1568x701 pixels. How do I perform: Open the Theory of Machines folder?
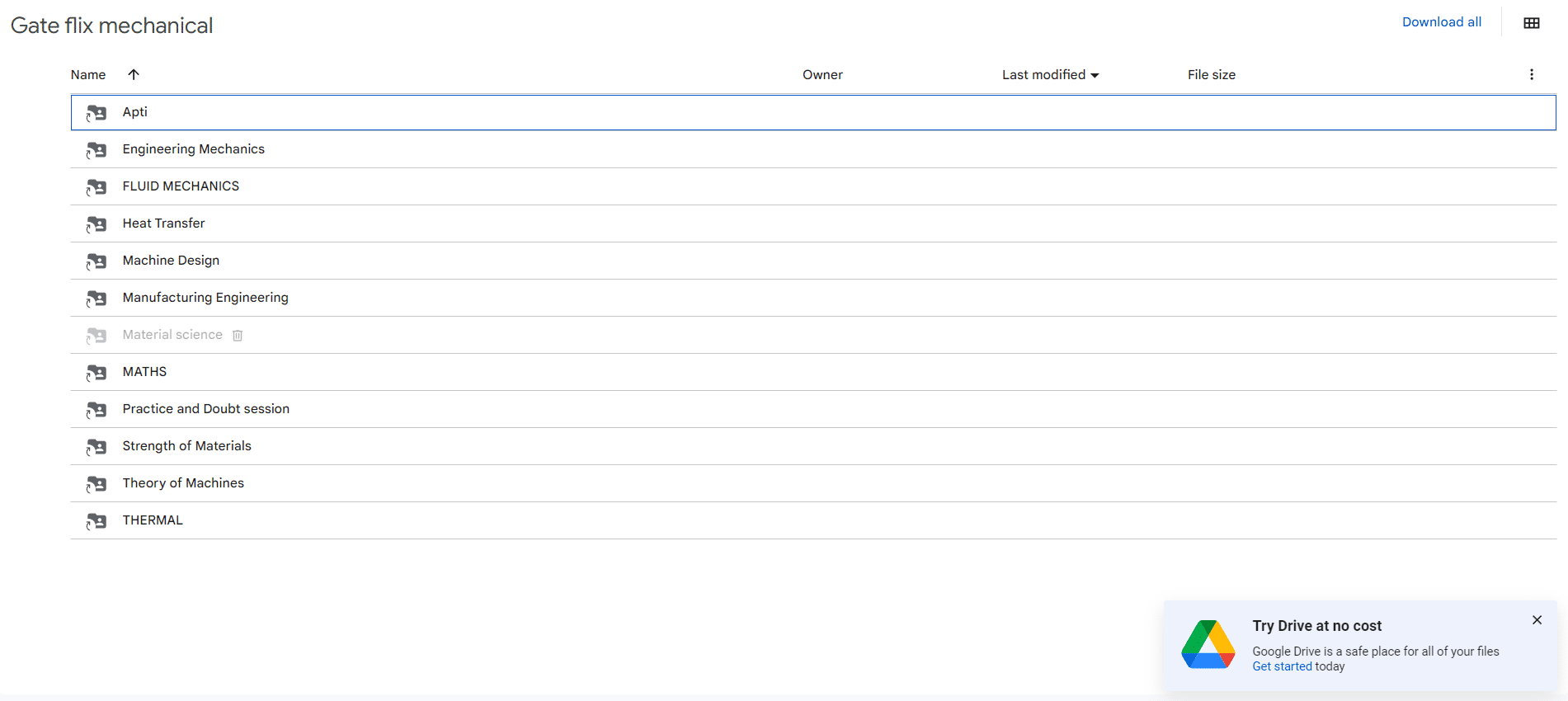point(183,483)
